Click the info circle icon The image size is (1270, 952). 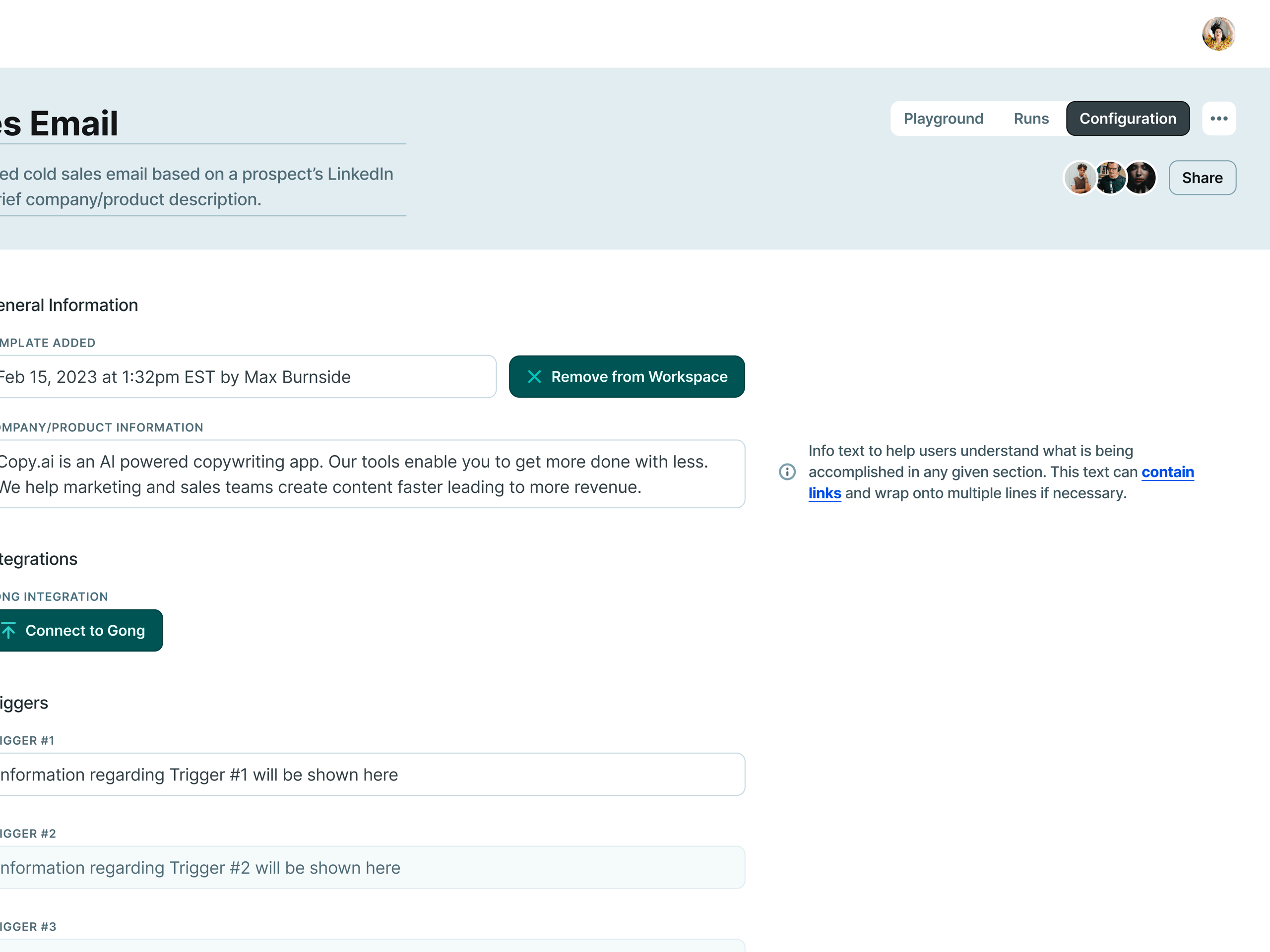[787, 472]
